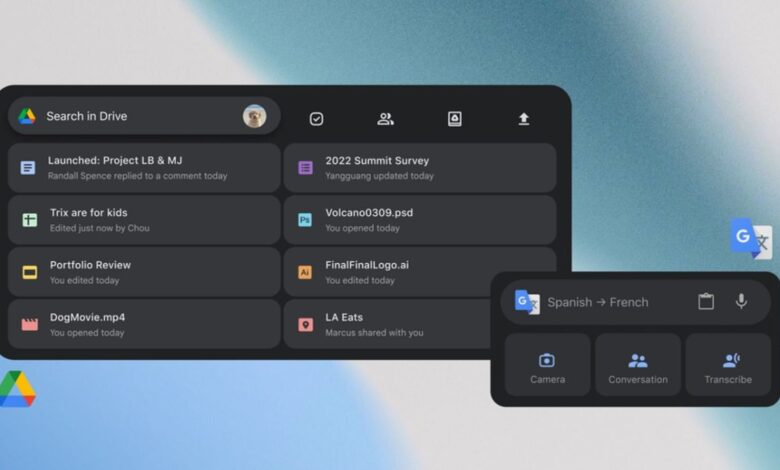Click the Slides icon beside Portfolio Review
Screen dimensions: 780x470
click(x=30, y=272)
